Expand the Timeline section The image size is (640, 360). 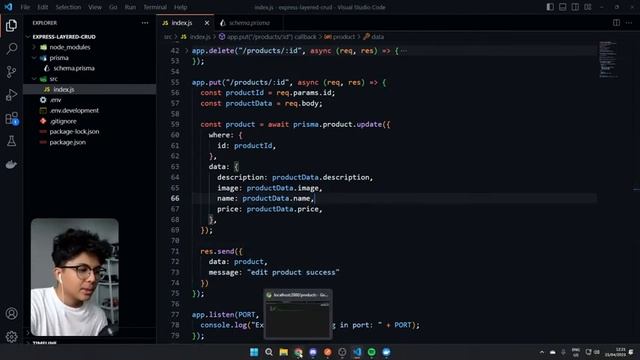(x=44, y=343)
